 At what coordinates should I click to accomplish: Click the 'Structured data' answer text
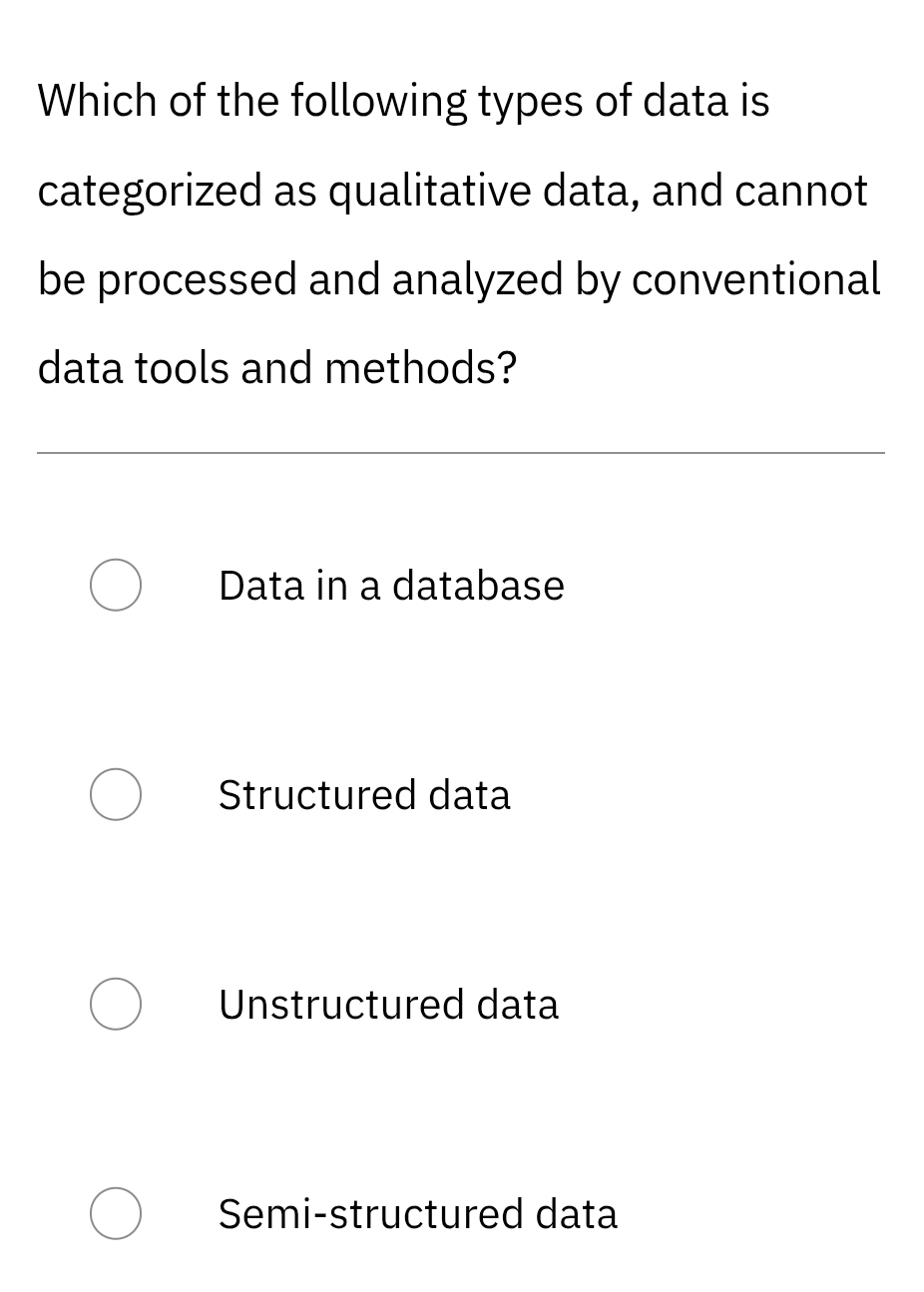(x=364, y=795)
